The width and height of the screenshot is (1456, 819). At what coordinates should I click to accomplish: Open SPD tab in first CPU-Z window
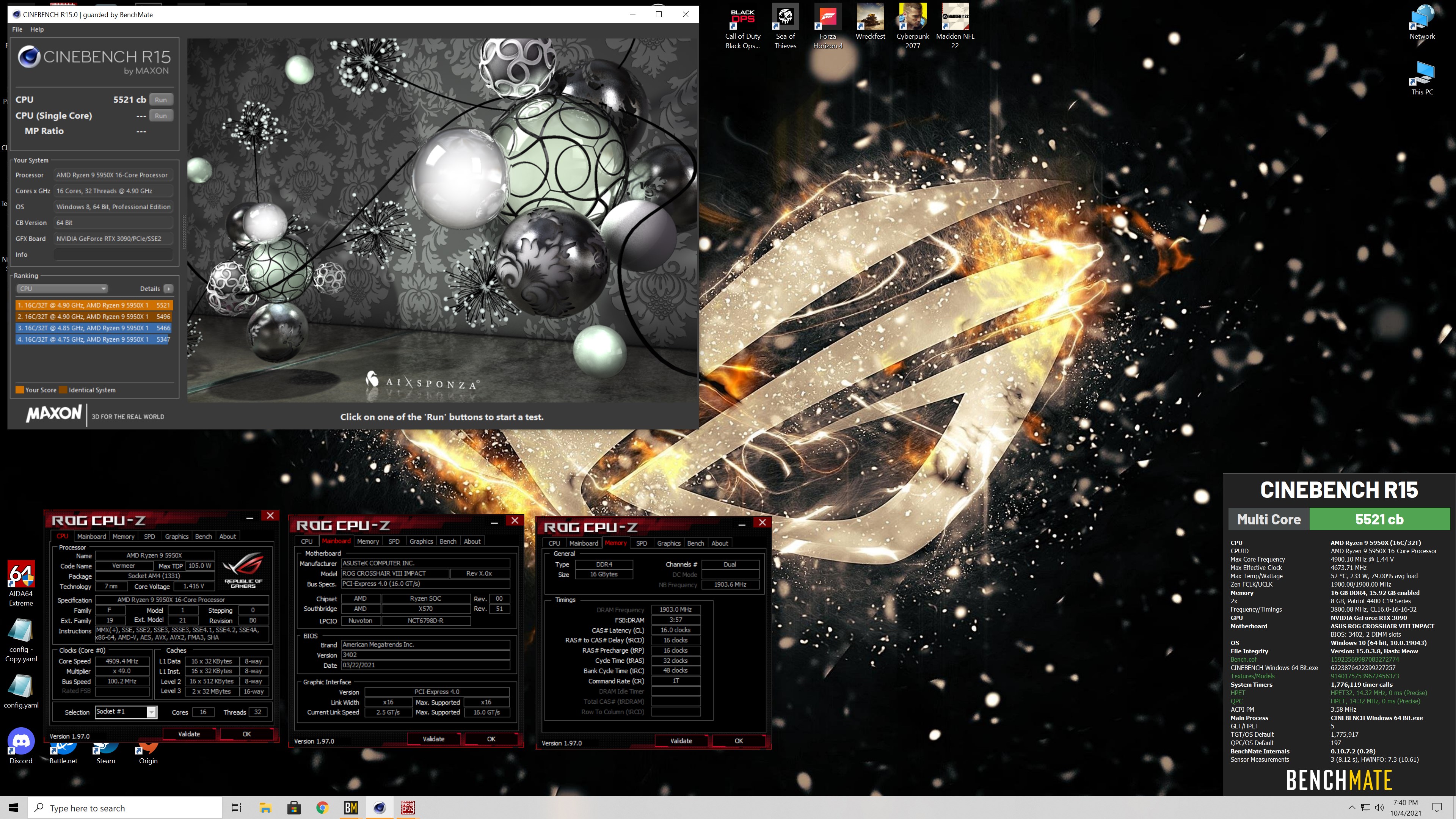tap(149, 537)
